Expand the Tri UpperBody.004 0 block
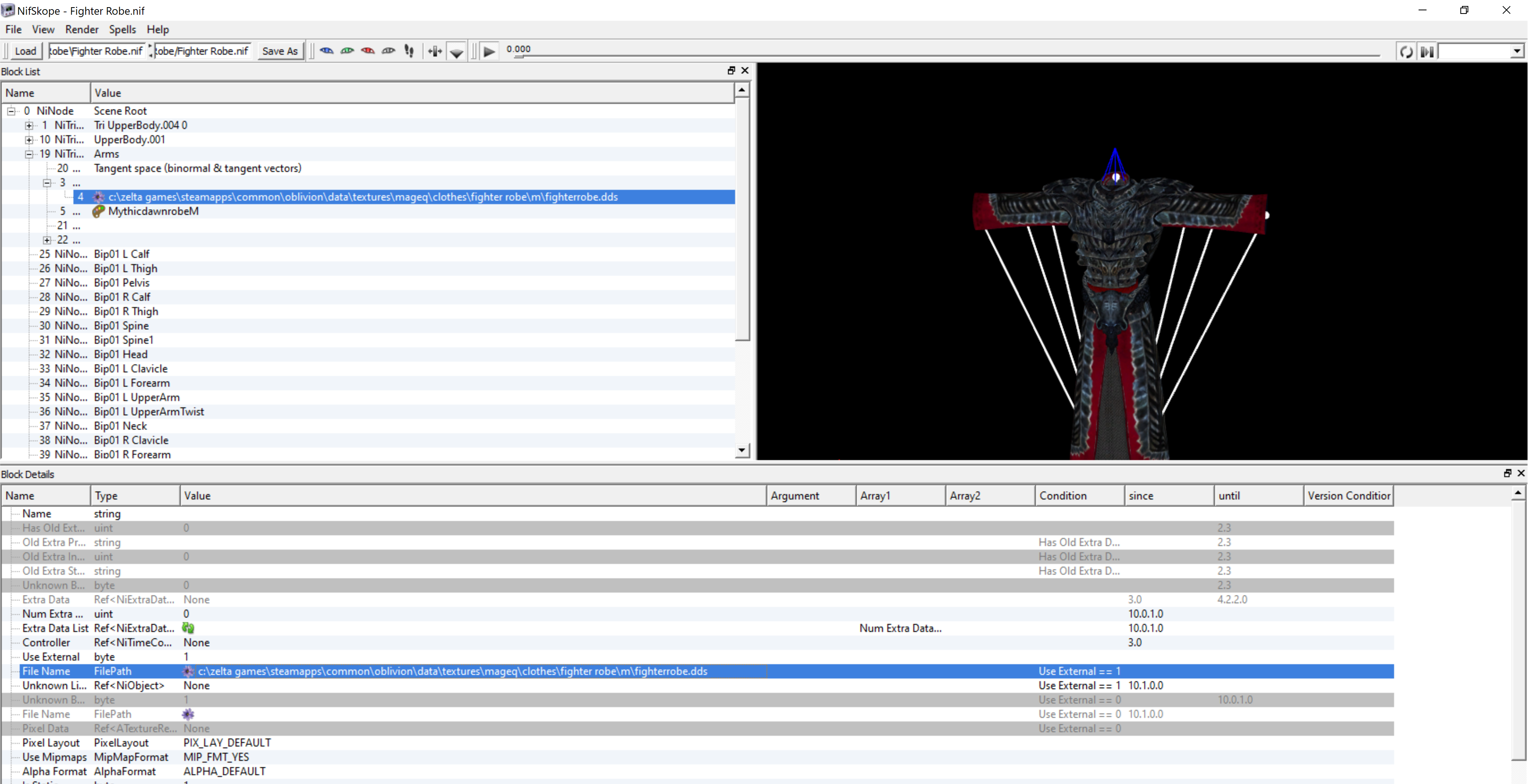Screen dimensions: 1528x784 tap(29, 125)
